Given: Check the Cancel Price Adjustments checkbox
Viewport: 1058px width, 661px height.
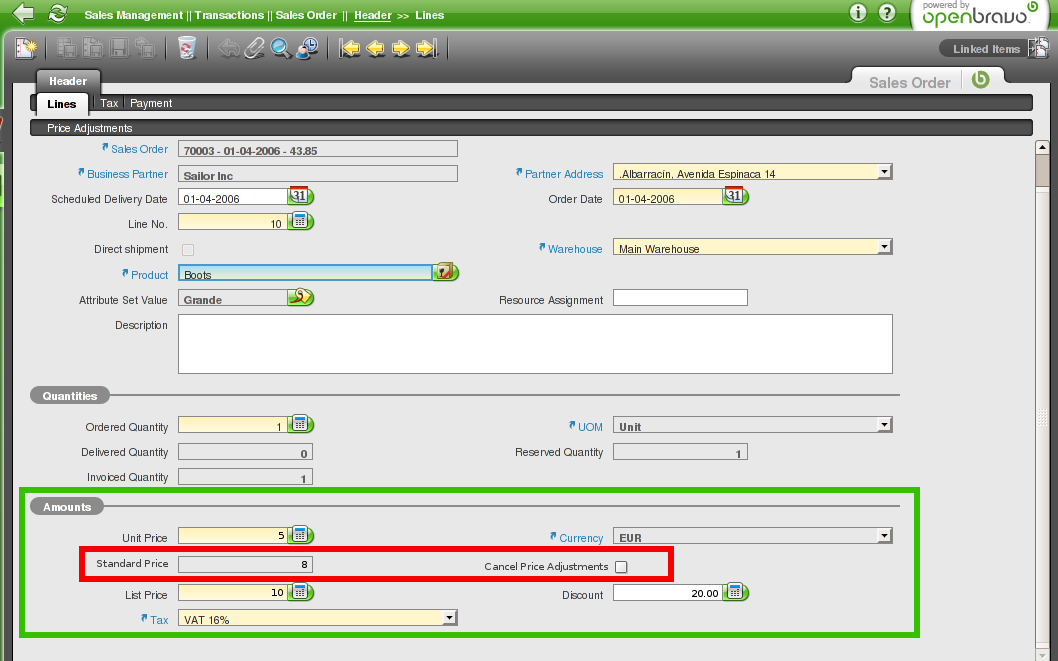Looking at the screenshot, I should point(621,567).
